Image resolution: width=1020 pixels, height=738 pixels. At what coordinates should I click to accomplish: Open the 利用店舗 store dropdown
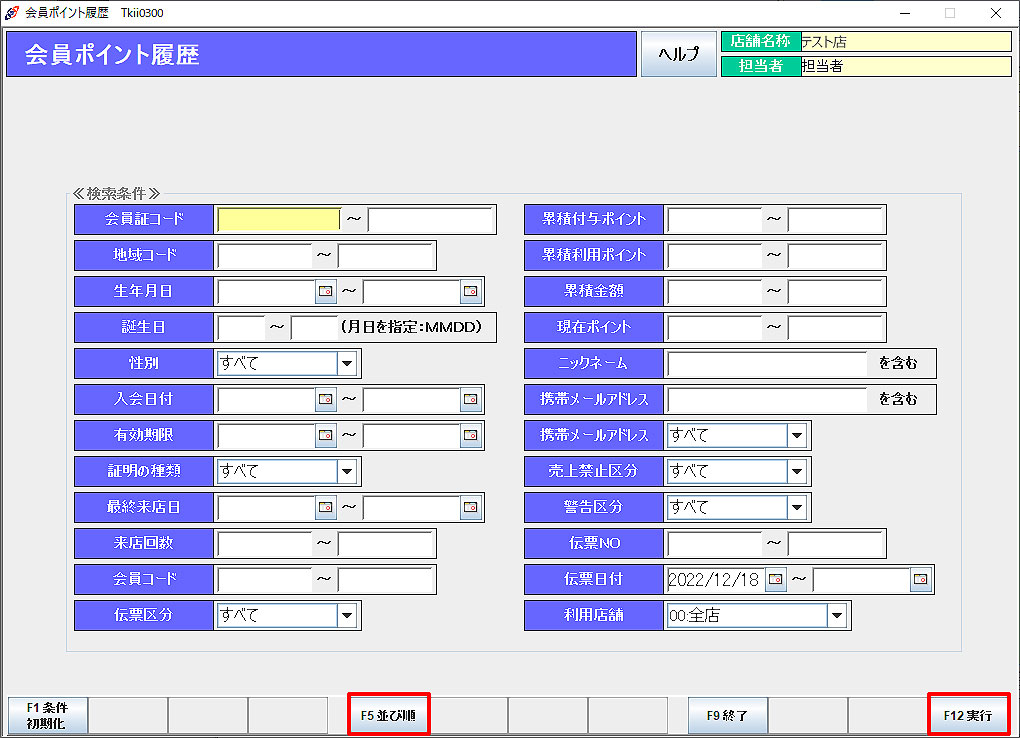coord(837,616)
